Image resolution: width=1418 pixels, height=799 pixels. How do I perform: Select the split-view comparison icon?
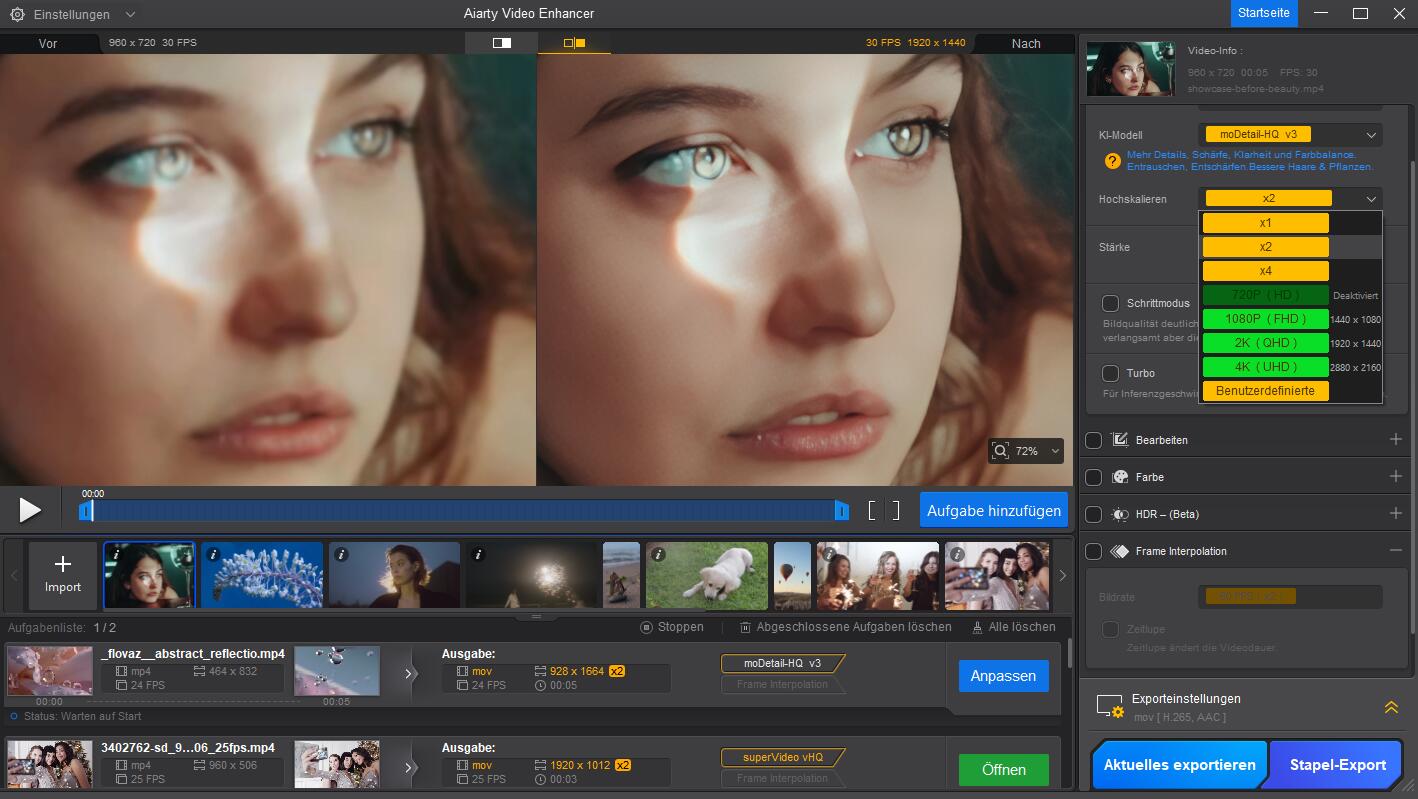(x=501, y=43)
